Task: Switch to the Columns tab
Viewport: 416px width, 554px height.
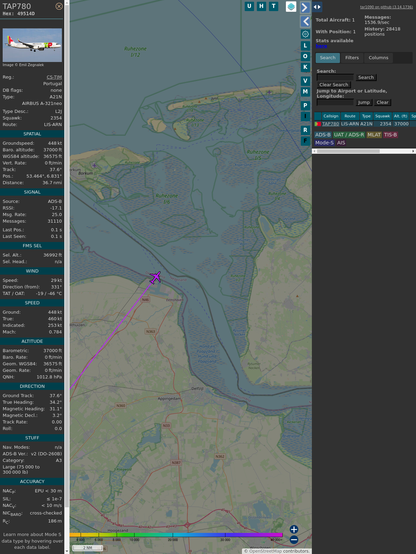Action: tap(378, 58)
